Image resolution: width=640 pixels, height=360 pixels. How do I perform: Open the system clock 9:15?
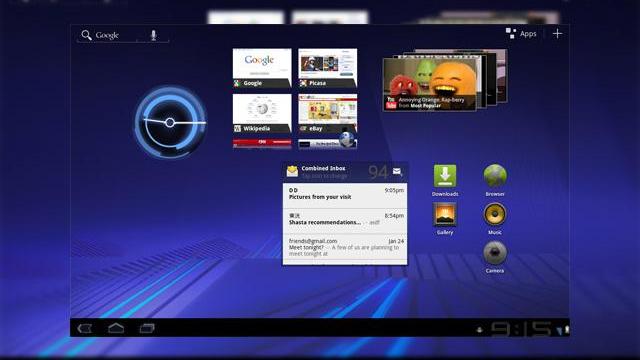coord(520,329)
